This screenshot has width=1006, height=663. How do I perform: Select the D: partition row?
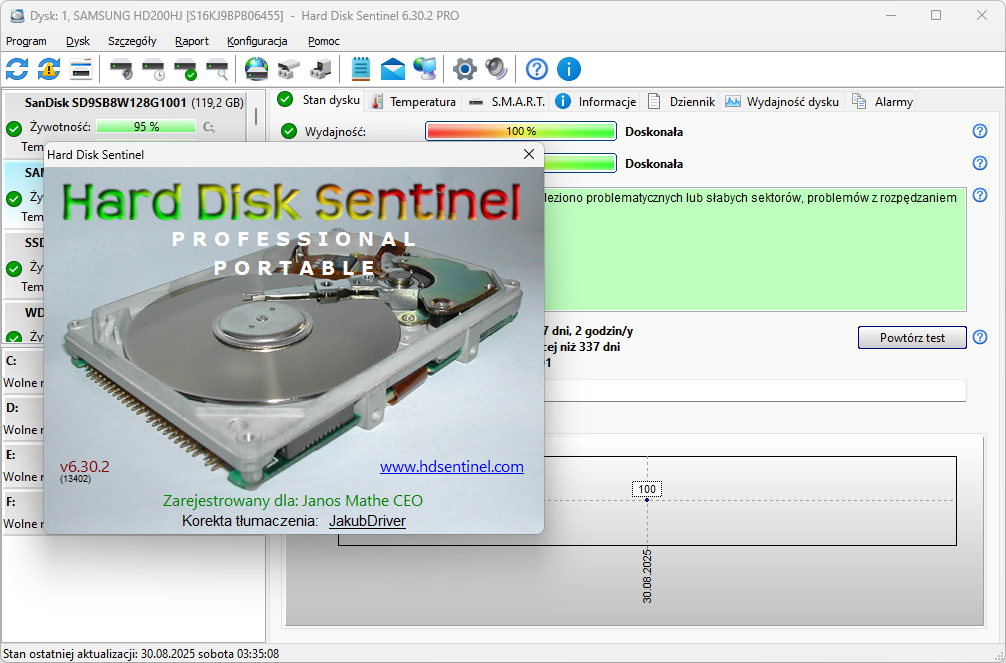tap(23, 418)
